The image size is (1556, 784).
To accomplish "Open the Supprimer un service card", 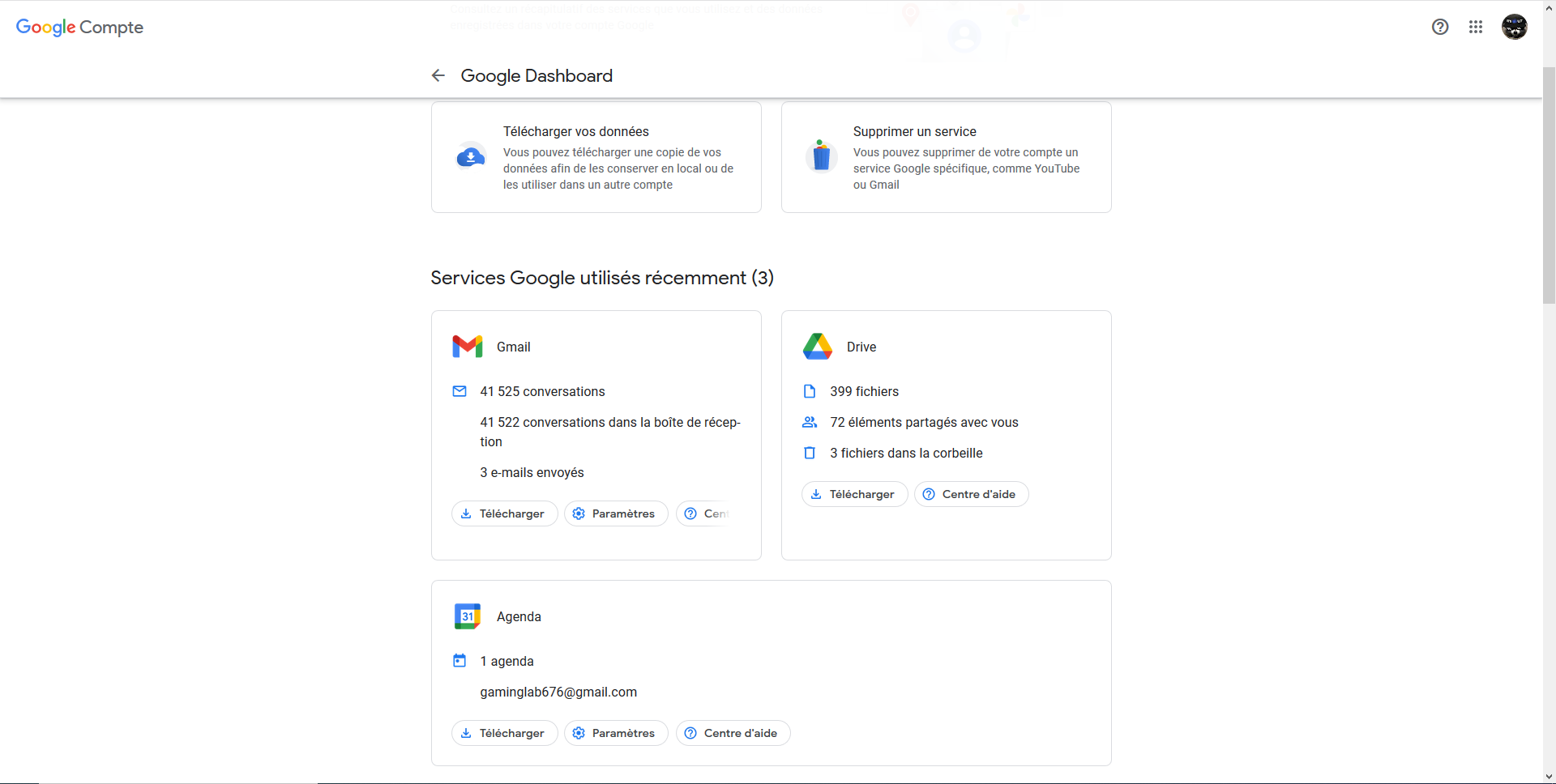I will (x=947, y=157).
